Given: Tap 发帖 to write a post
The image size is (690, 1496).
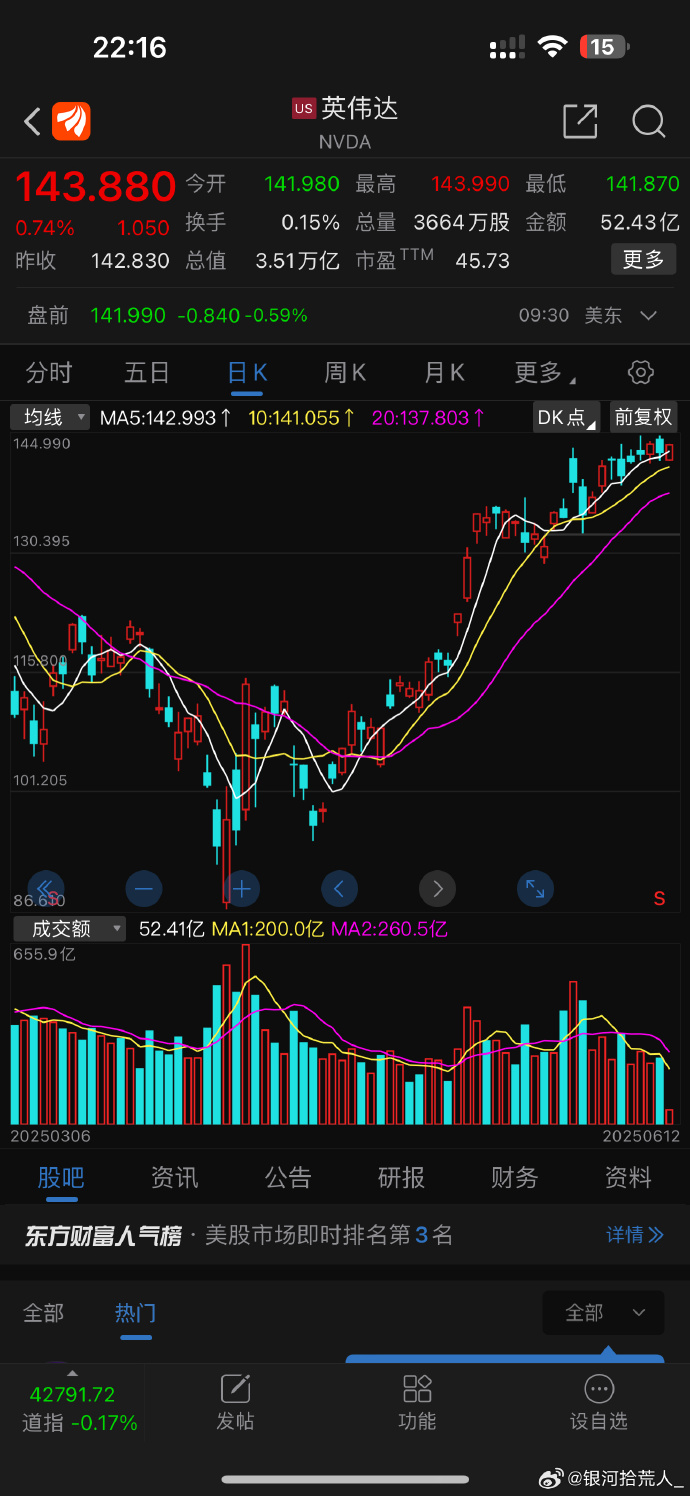Looking at the screenshot, I should [x=235, y=1402].
